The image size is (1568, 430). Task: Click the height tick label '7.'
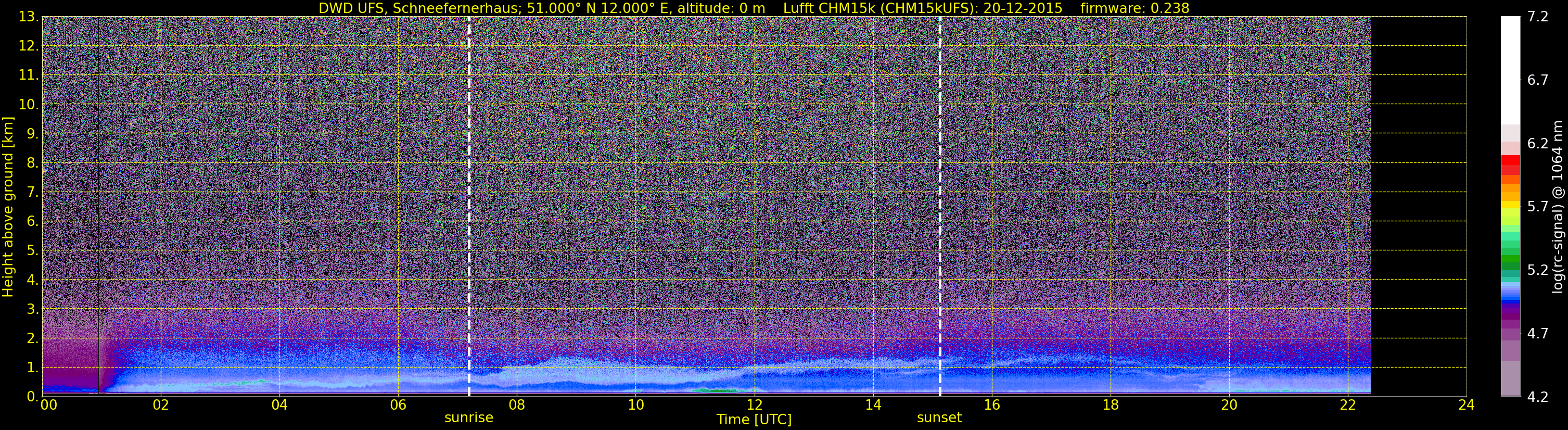point(32,193)
